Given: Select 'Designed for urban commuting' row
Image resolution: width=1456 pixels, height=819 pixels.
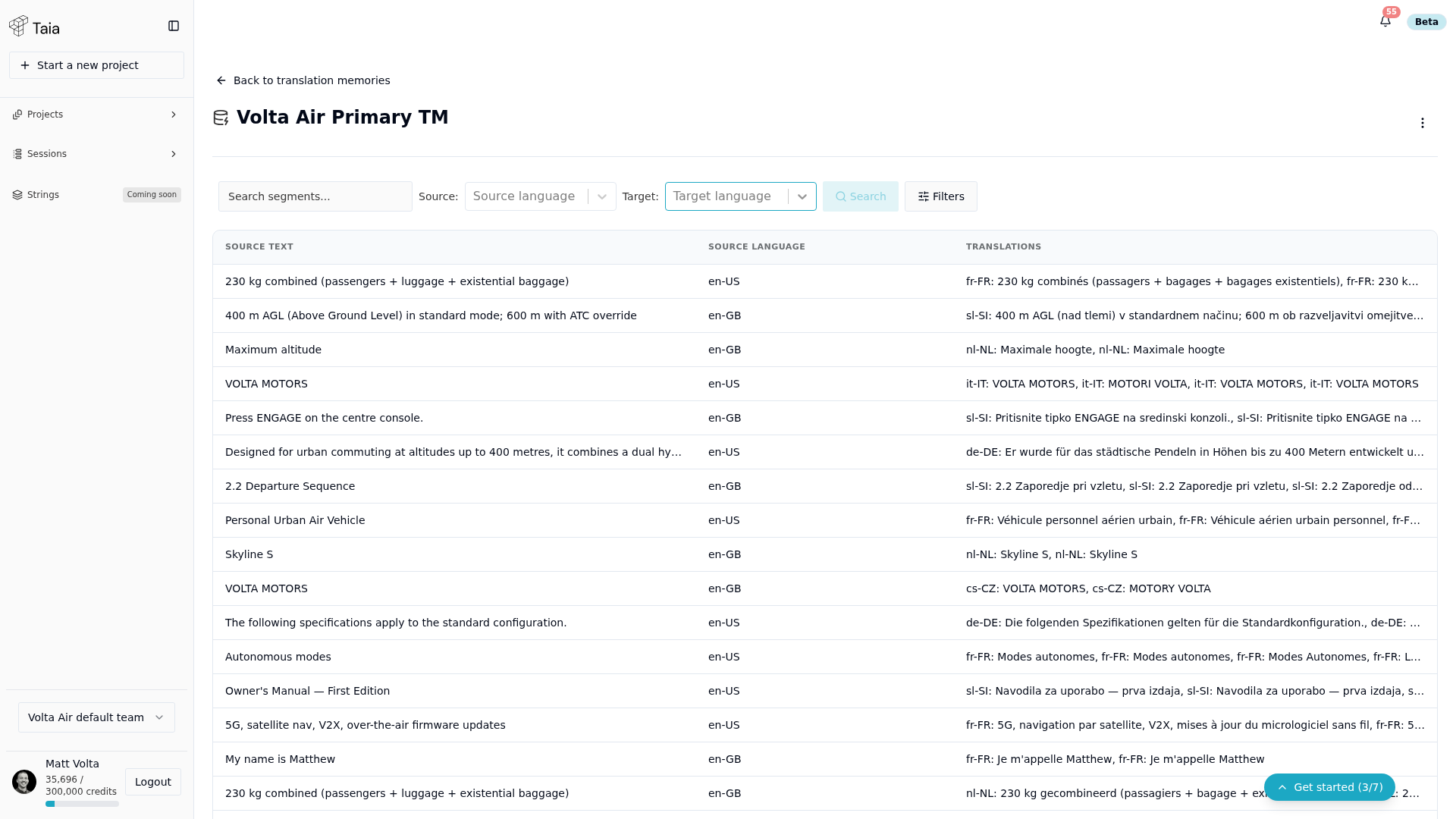Looking at the screenshot, I should [x=825, y=452].
